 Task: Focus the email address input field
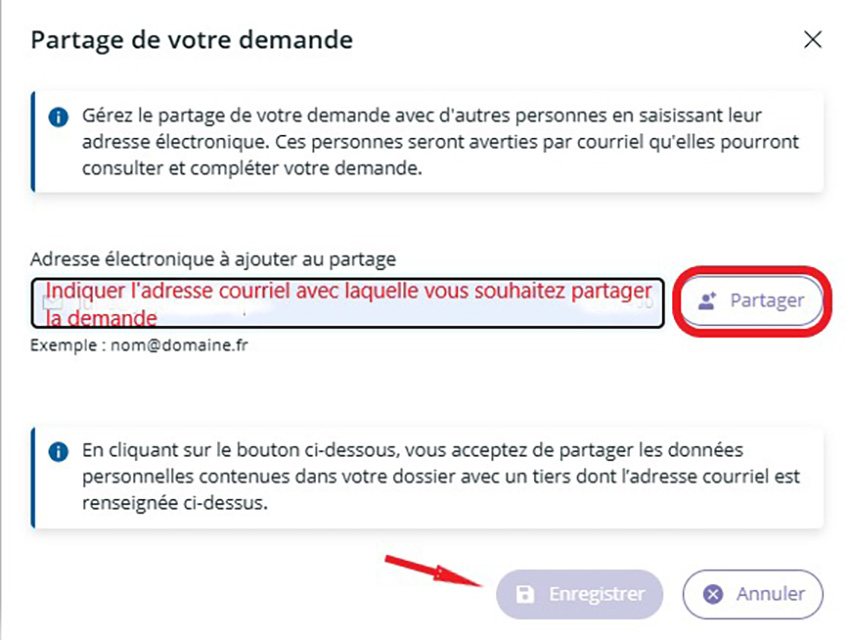click(347, 303)
